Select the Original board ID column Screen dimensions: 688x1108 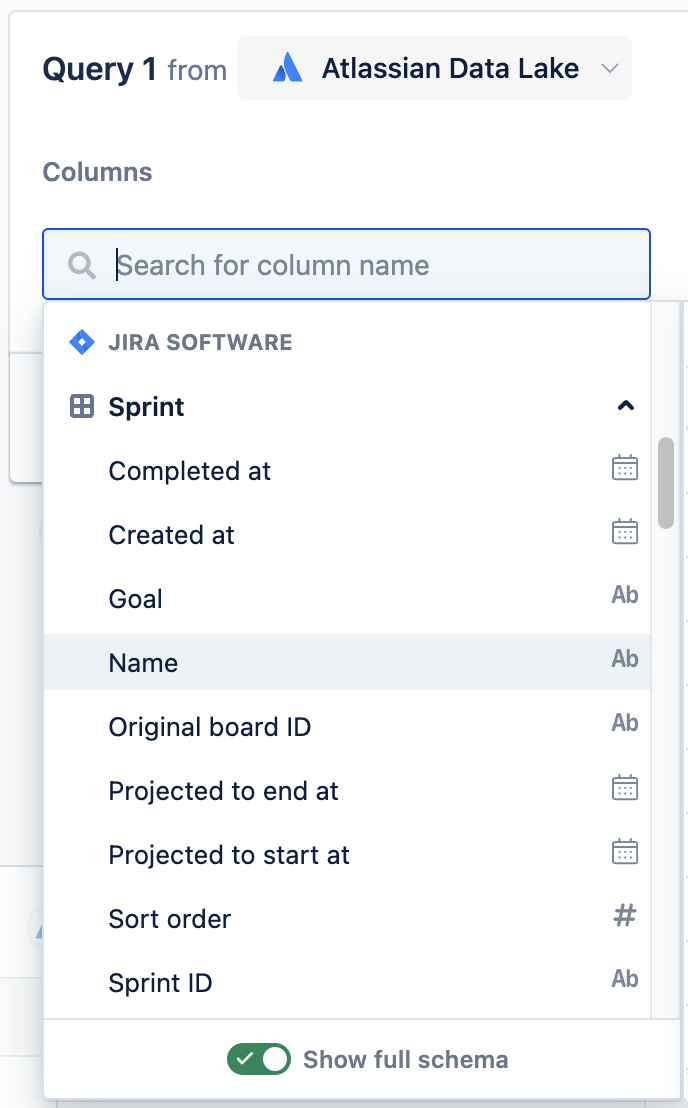347,726
